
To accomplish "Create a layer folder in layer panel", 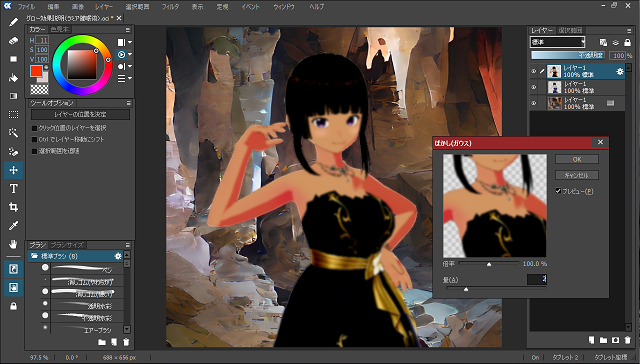I will (x=603, y=340).
